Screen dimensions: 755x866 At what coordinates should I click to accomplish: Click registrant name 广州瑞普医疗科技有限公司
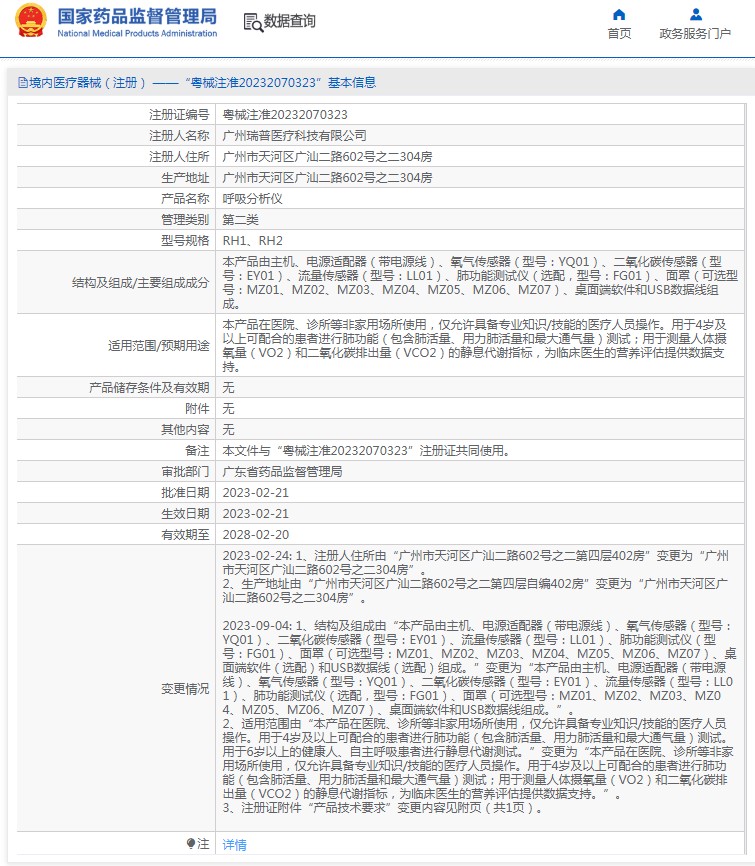coord(294,135)
